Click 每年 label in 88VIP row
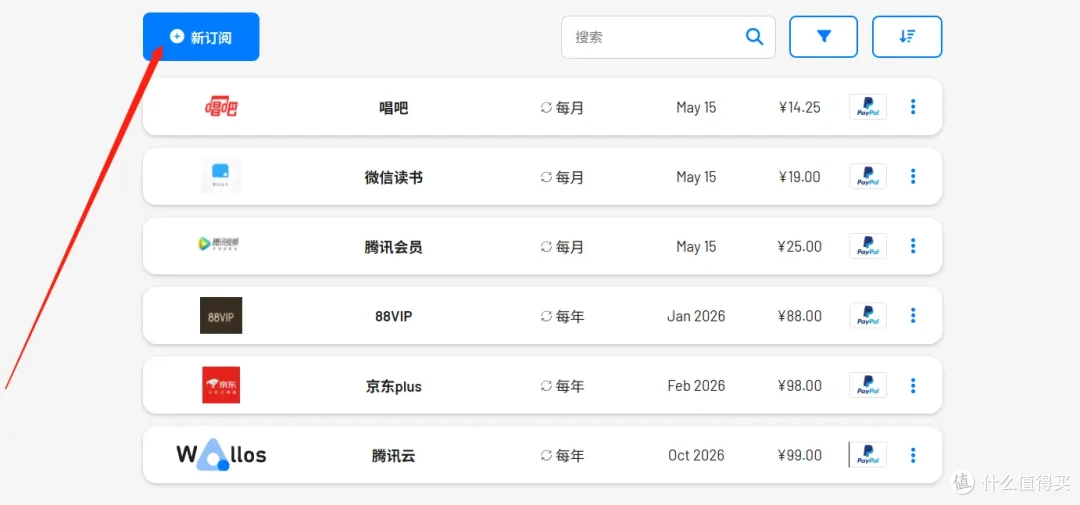 (x=570, y=317)
